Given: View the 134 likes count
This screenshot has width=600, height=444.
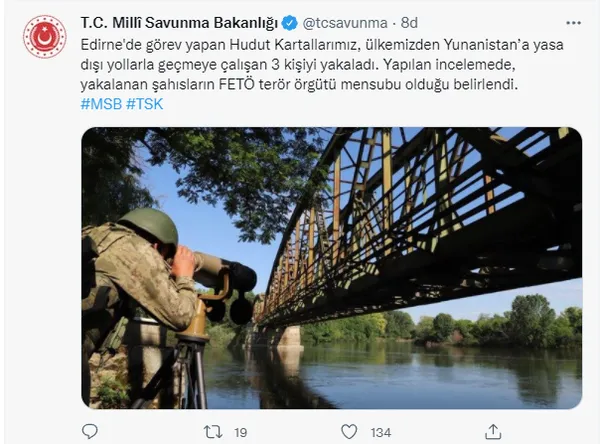Looking at the screenshot, I should click(380, 433).
